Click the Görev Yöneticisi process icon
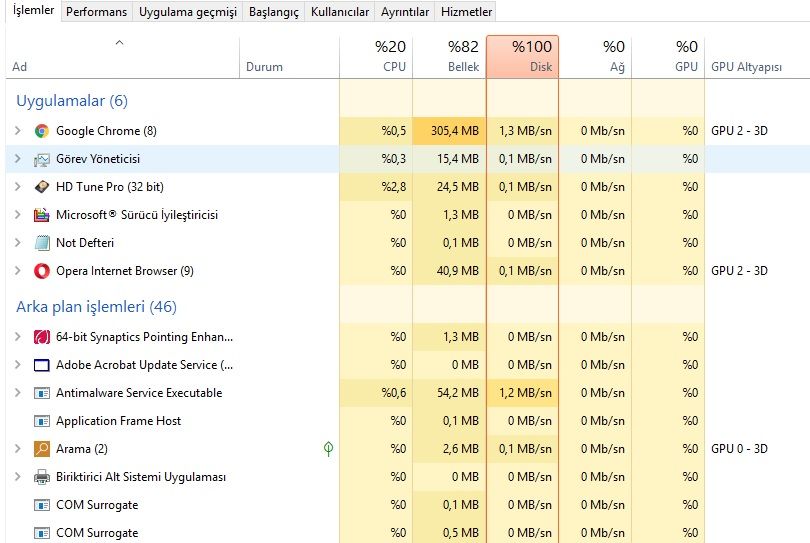The width and height of the screenshot is (810, 543). pyautogui.click(x=42, y=159)
